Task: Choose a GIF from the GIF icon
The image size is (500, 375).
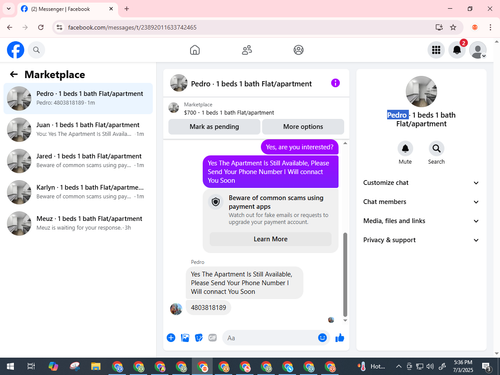Action: 213,338
